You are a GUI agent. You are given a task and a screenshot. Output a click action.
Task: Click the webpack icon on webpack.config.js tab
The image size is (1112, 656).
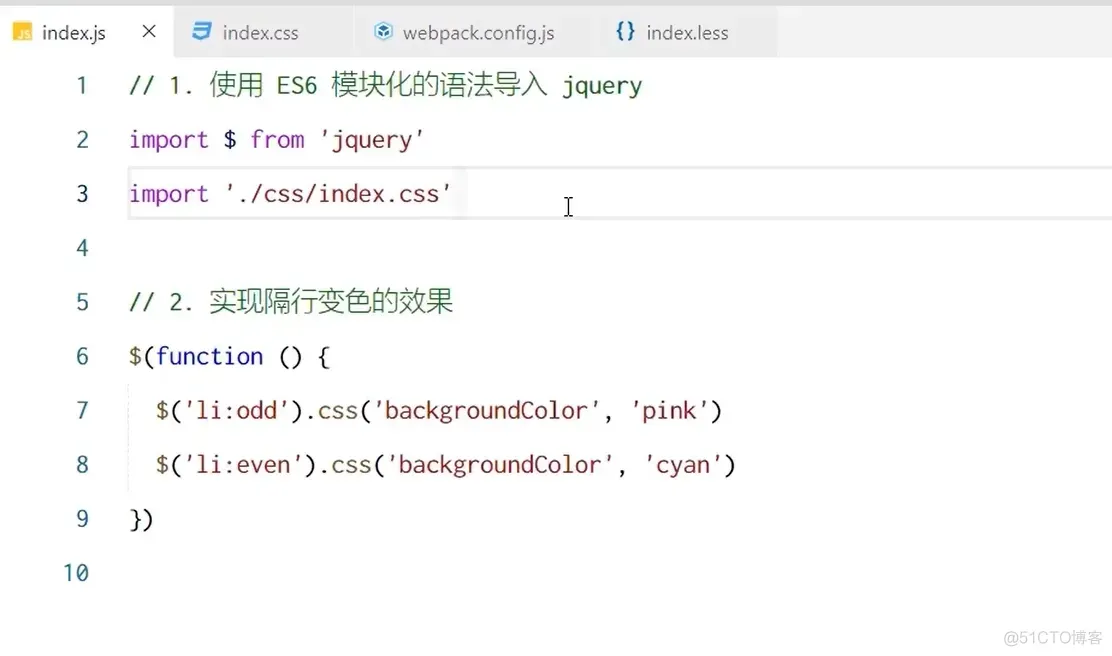[x=383, y=31]
